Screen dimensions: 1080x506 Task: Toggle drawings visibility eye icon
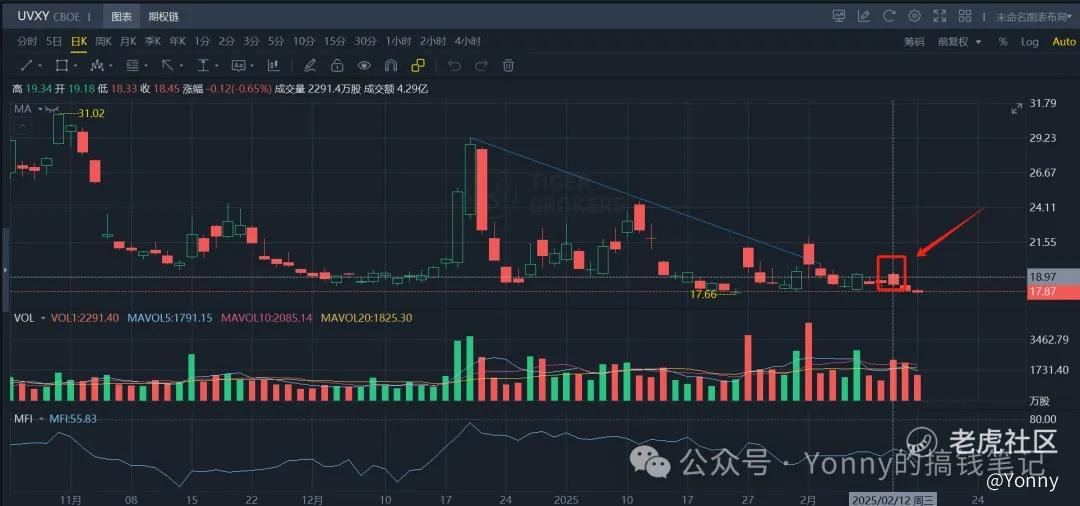coord(364,65)
